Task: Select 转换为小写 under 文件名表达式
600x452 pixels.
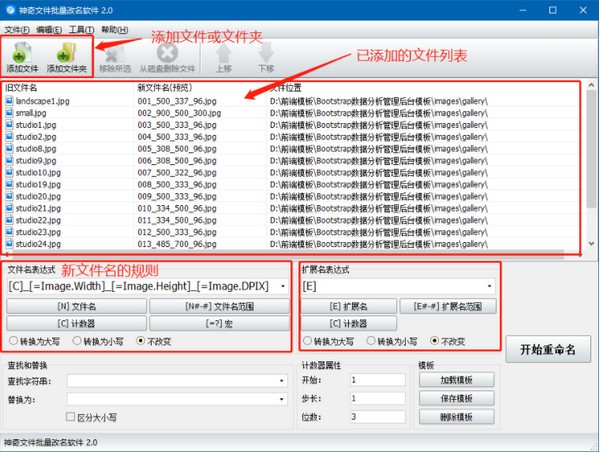Action: point(77,341)
